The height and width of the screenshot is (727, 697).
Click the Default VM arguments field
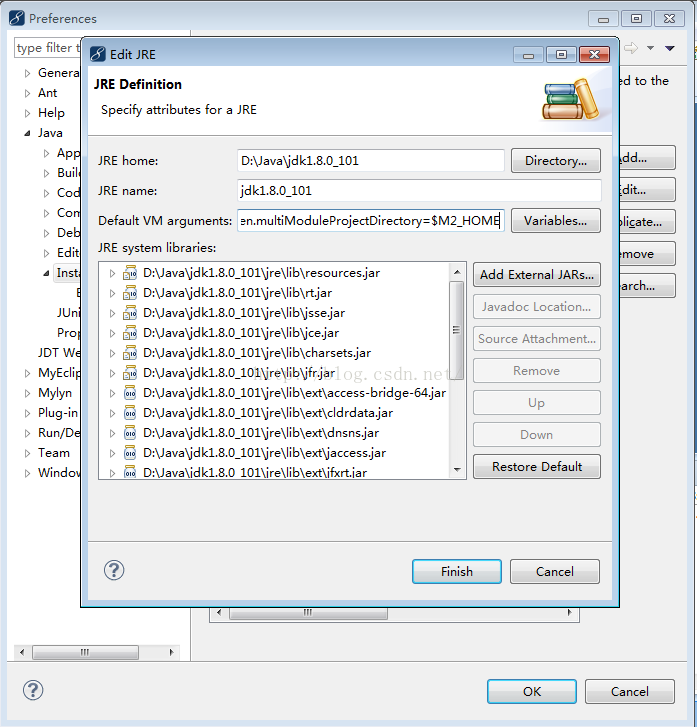click(x=371, y=221)
